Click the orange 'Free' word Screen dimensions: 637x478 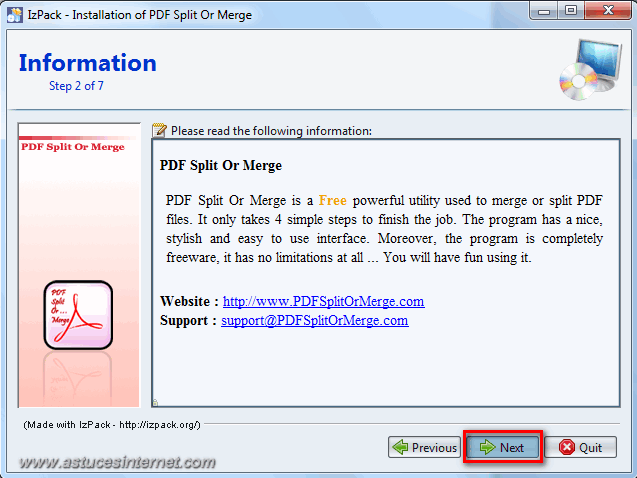point(332,200)
